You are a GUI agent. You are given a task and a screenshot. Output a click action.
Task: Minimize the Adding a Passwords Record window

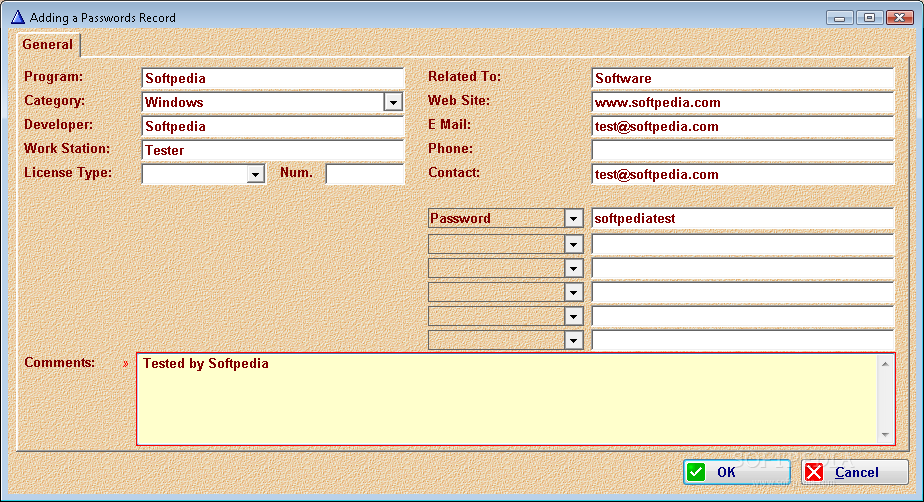840,18
